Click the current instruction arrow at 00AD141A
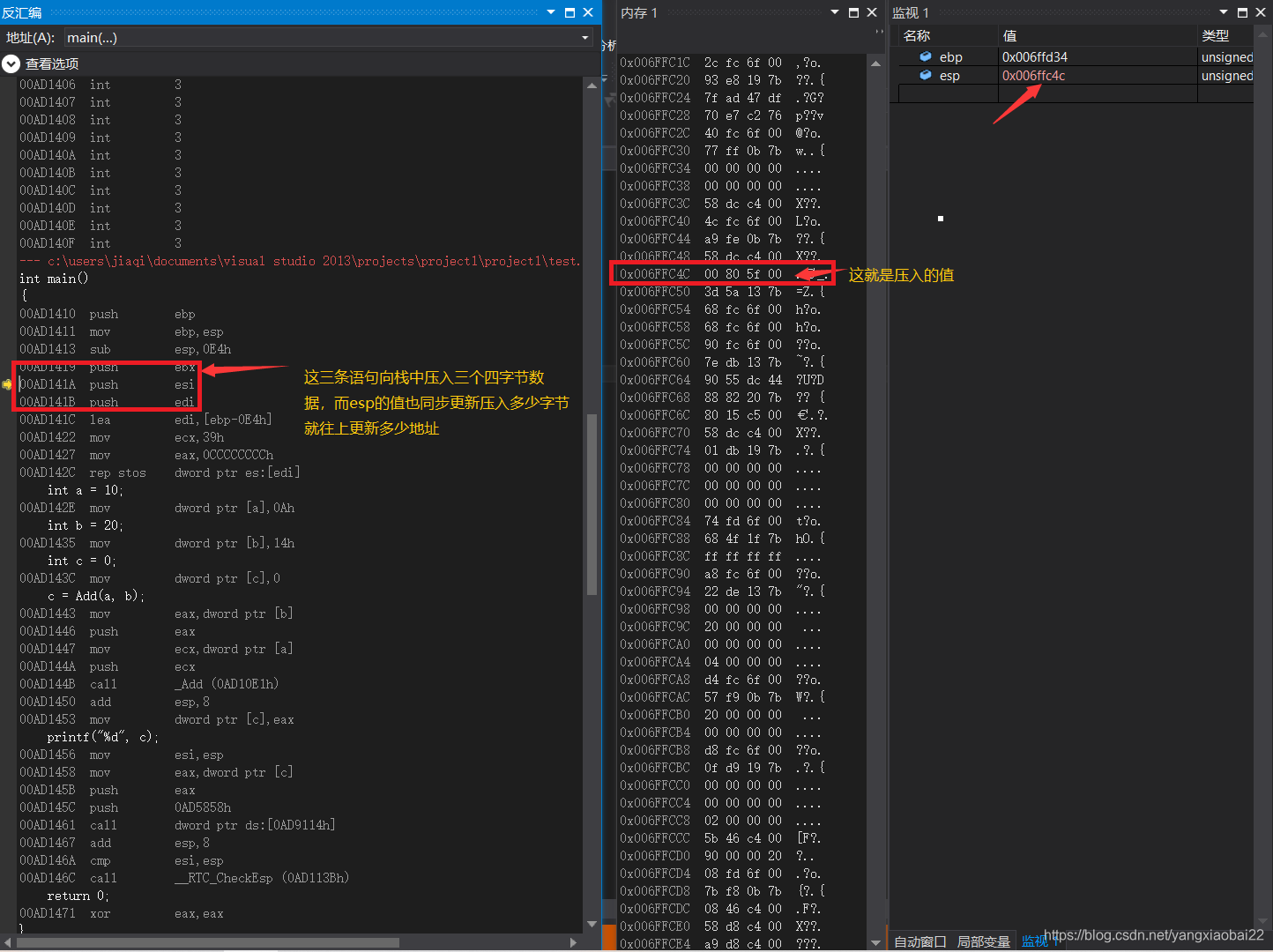Image resolution: width=1273 pixels, height=952 pixels. pyautogui.click(x=8, y=384)
